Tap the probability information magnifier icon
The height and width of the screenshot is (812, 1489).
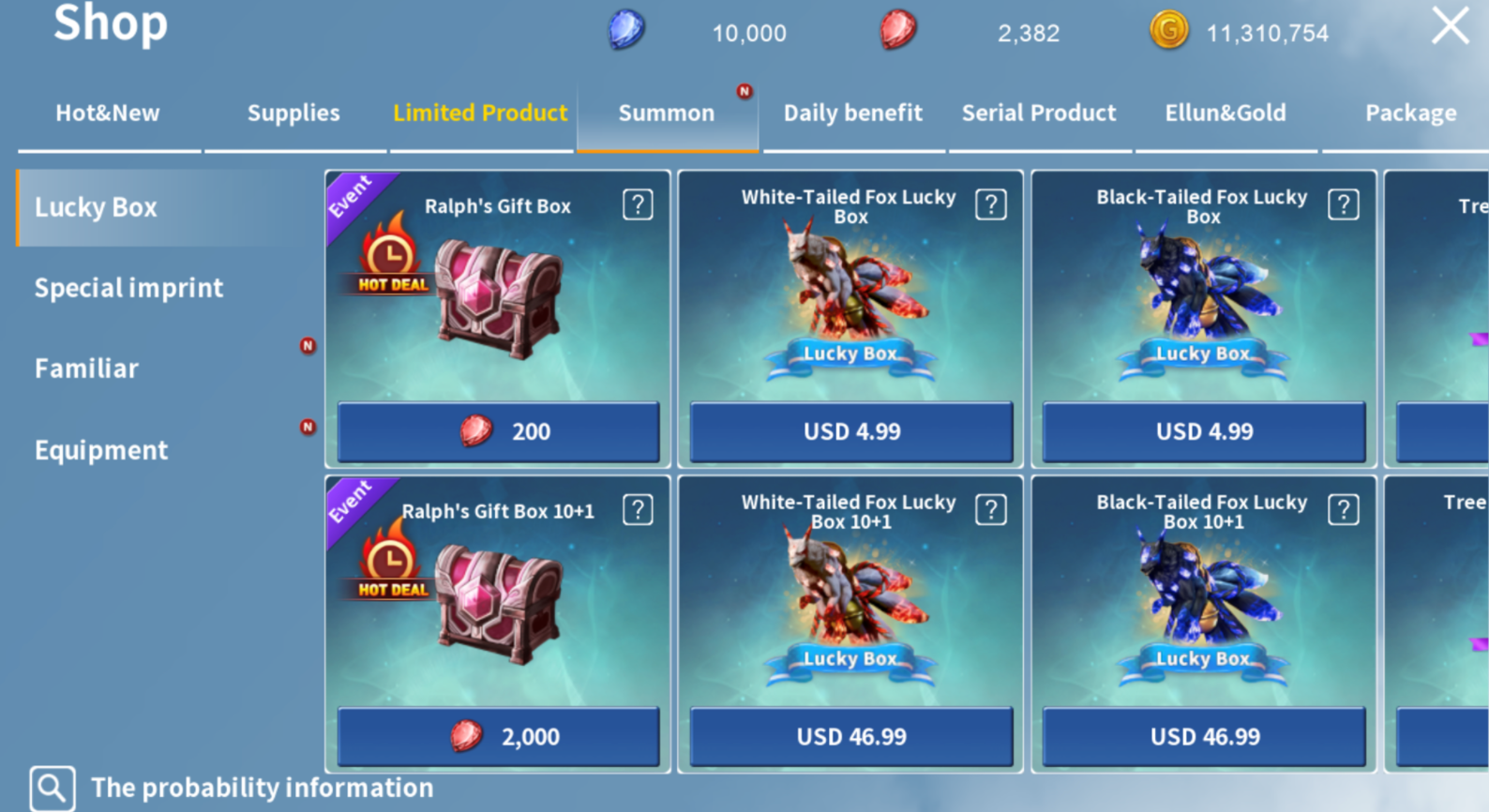(52, 788)
